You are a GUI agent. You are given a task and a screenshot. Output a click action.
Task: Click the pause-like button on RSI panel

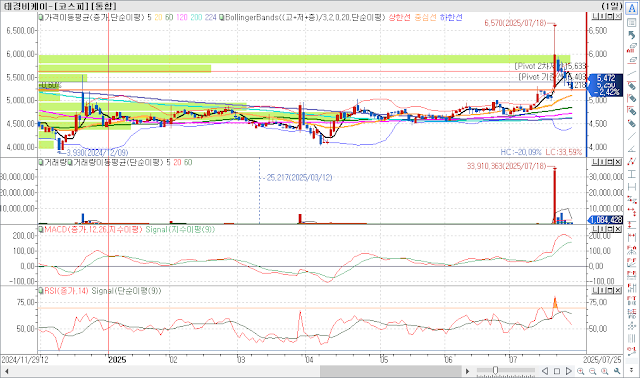(x=602, y=290)
